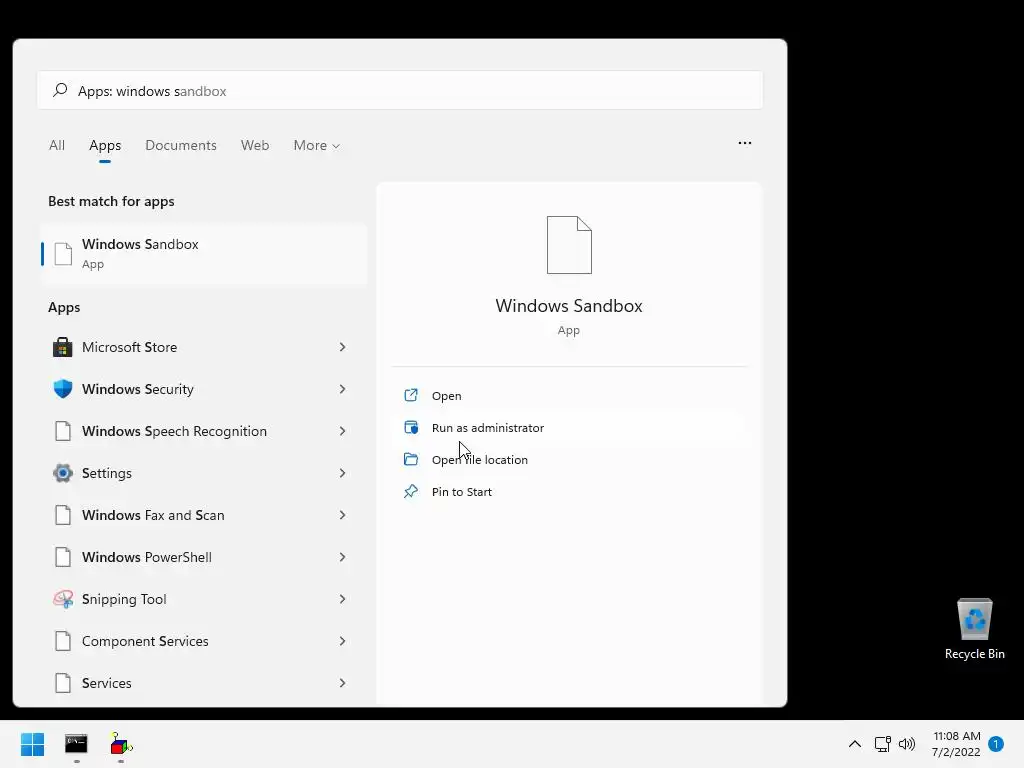Expand Windows Fax and Scan chevron
Image resolution: width=1024 pixels, height=768 pixels.
click(x=342, y=515)
